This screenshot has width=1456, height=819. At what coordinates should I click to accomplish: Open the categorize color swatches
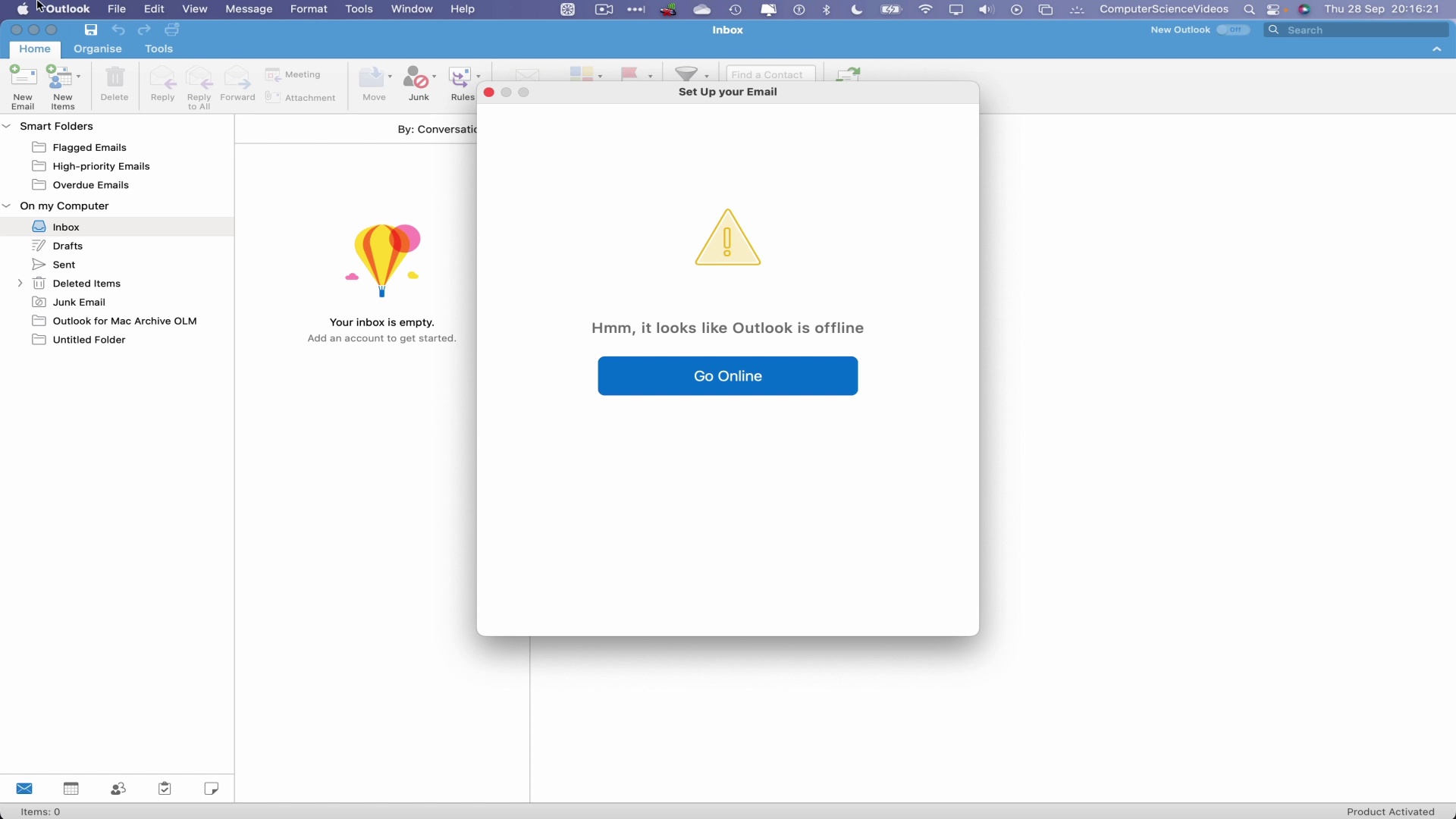click(583, 74)
